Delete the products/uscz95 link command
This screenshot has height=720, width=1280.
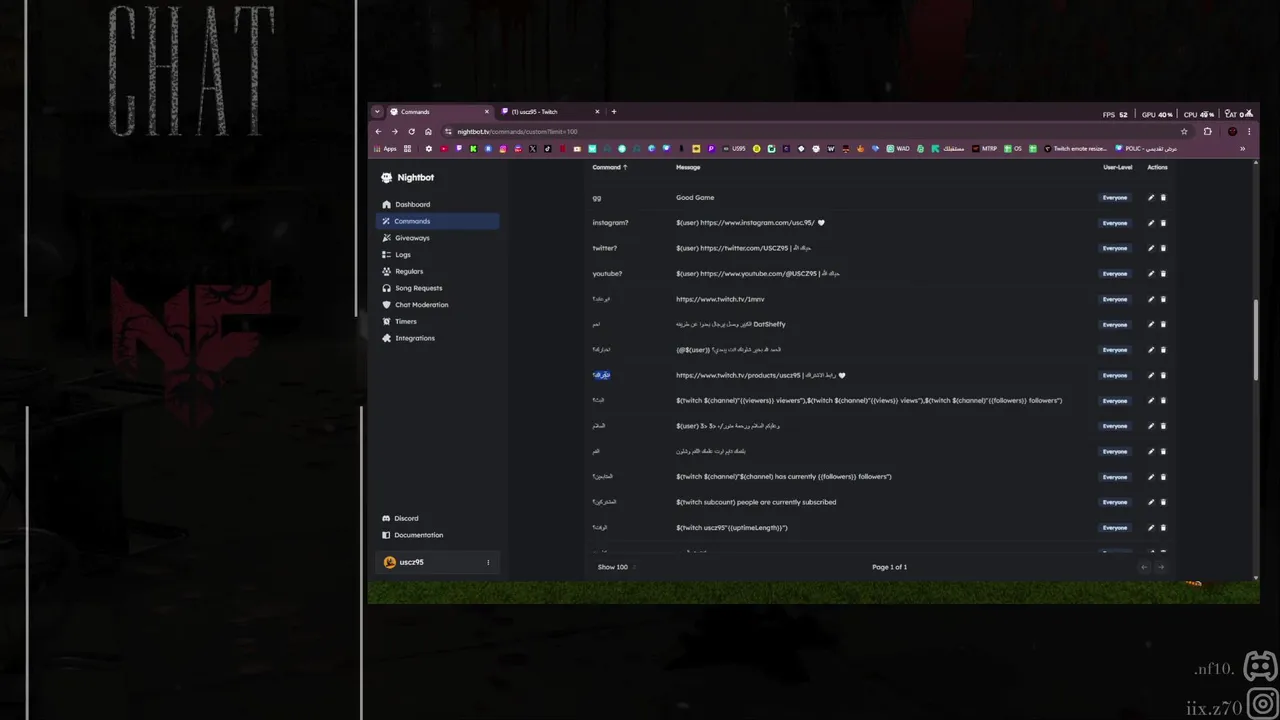click(x=1163, y=376)
